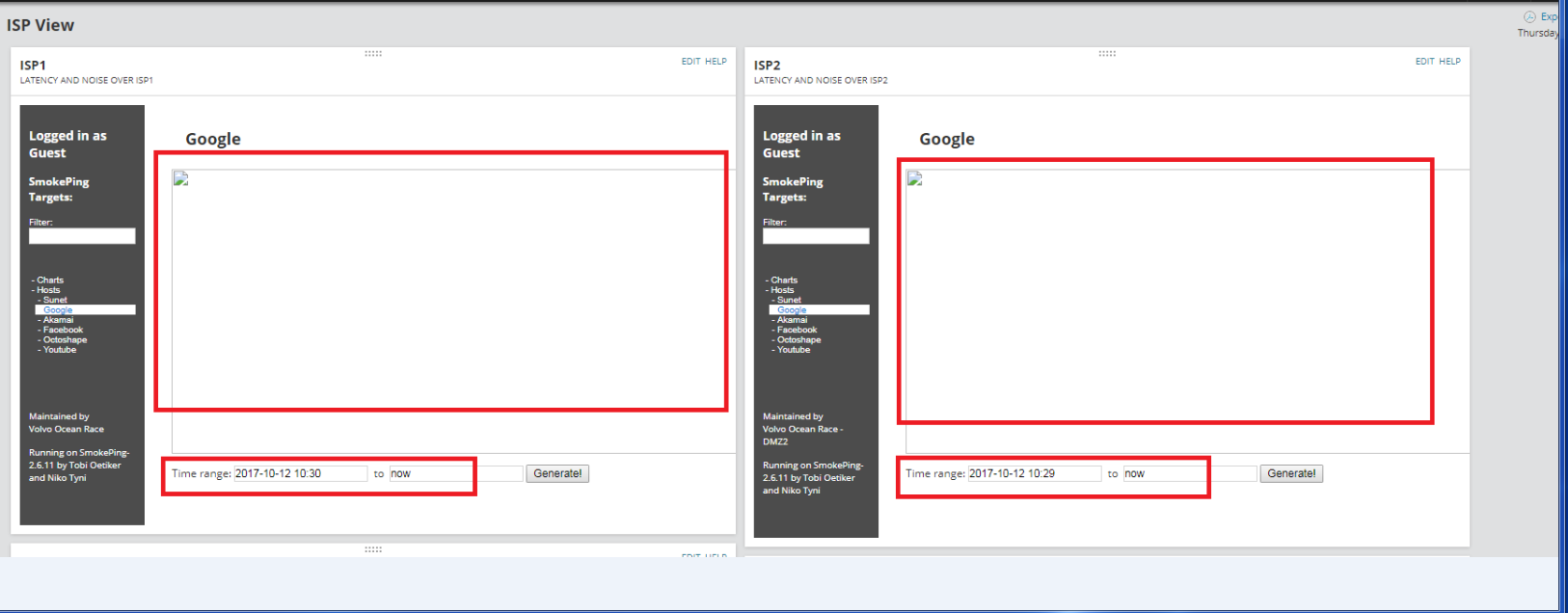
Task: Click 'Logged in as Guest' in ISP1
Action: point(68,145)
